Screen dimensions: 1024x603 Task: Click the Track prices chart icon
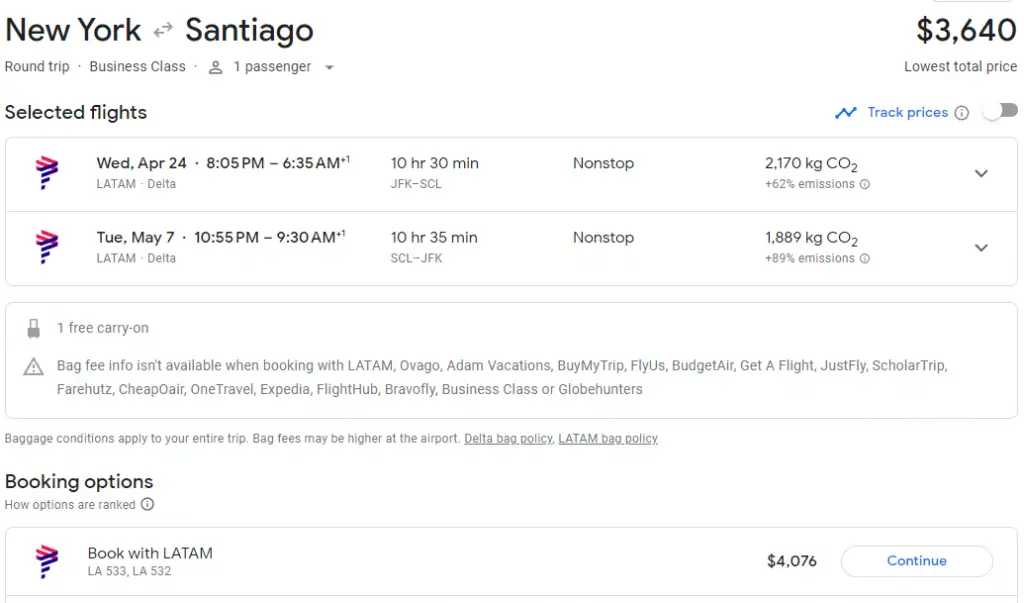click(846, 113)
